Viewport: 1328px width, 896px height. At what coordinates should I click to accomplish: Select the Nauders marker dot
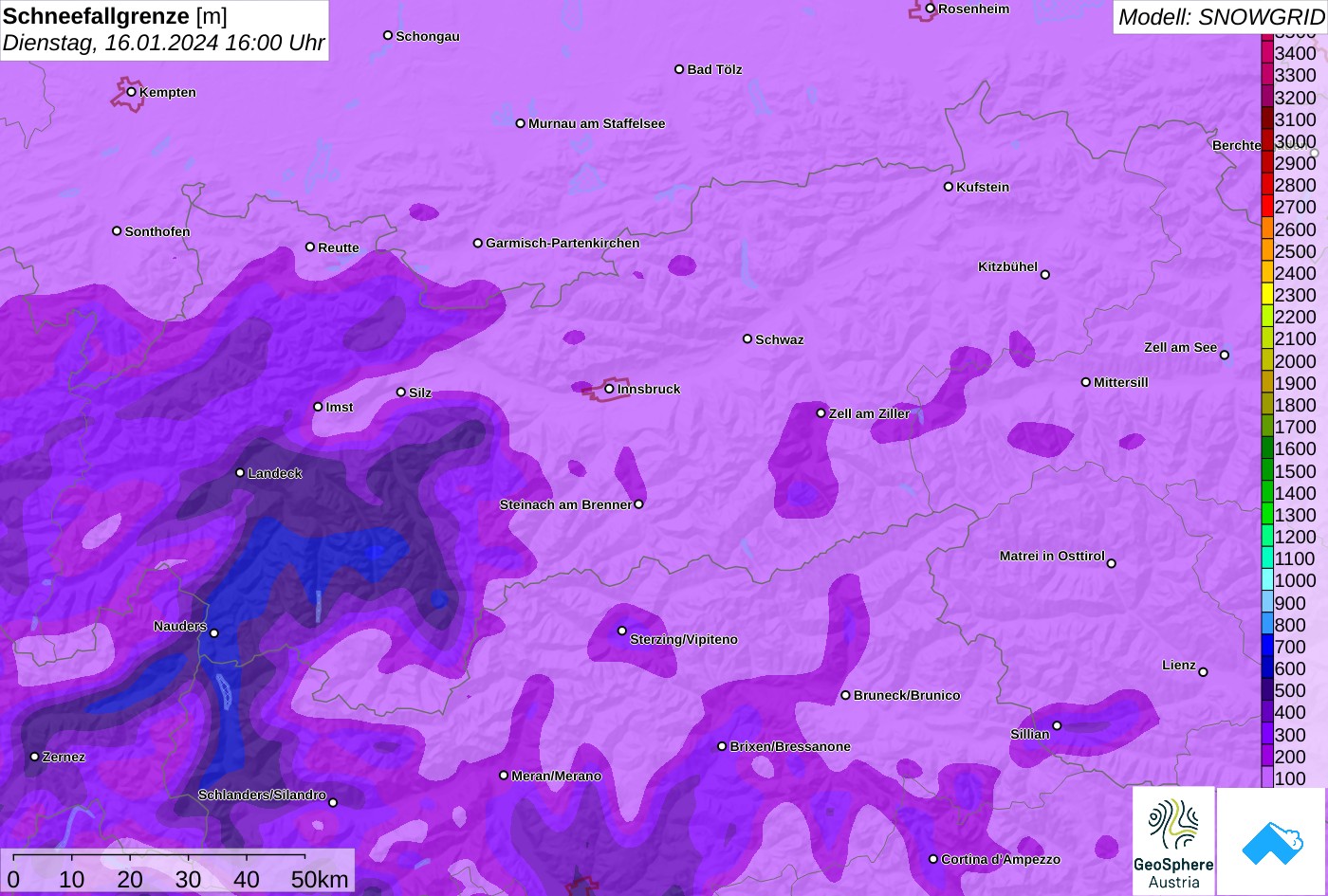(x=214, y=633)
